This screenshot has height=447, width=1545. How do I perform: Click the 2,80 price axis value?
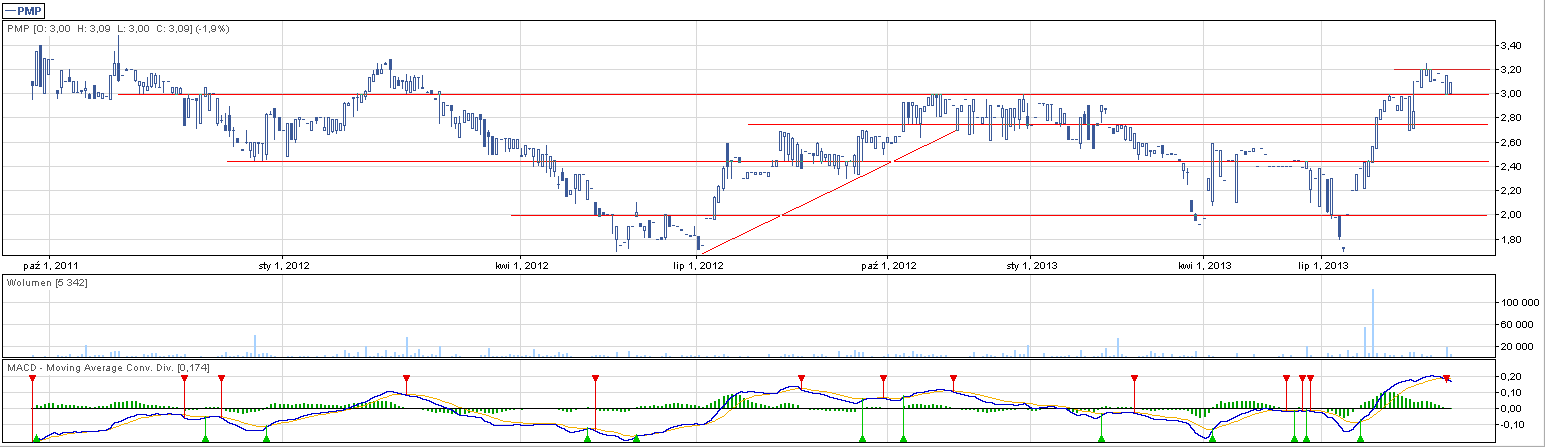pos(1509,118)
